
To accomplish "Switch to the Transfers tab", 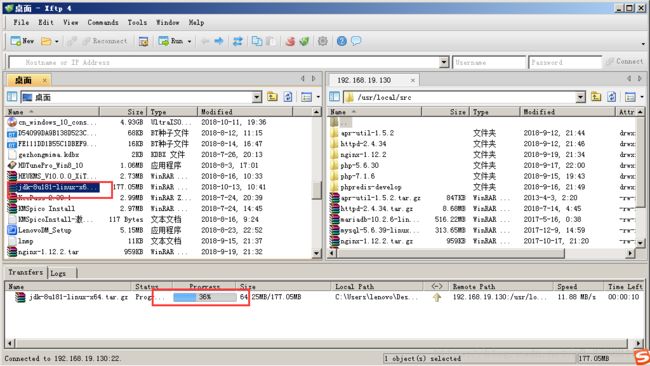I will coord(25,272).
